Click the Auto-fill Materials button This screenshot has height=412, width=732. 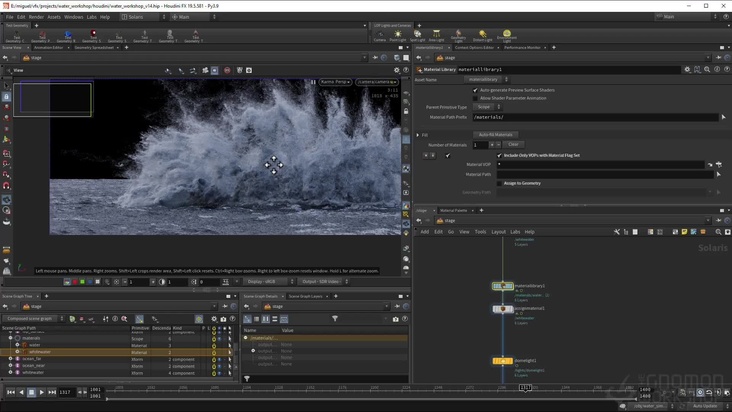tap(495, 135)
